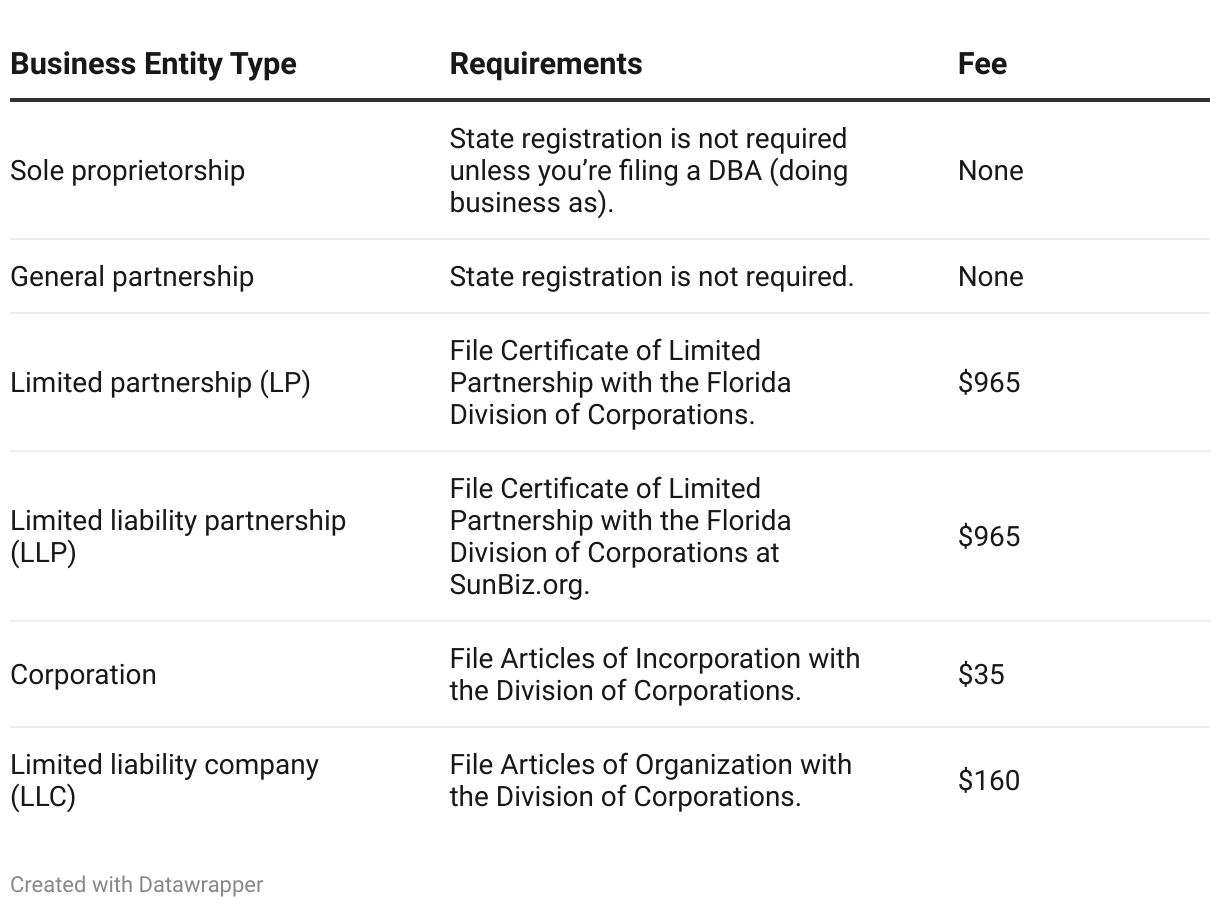Click the DBA filing requirement text

pyautogui.click(x=648, y=171)
